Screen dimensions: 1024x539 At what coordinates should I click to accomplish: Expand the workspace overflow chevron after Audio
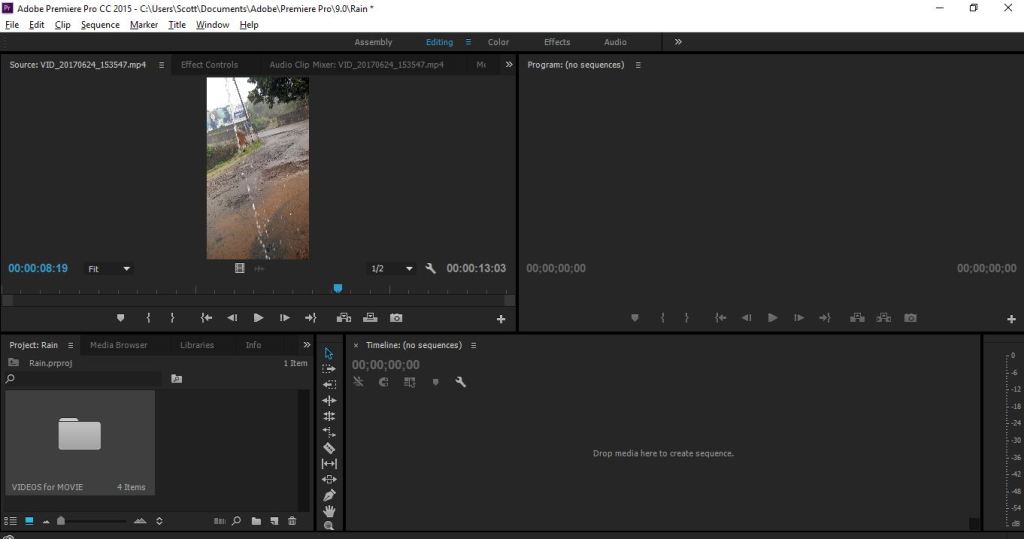(x=678, y=42)
